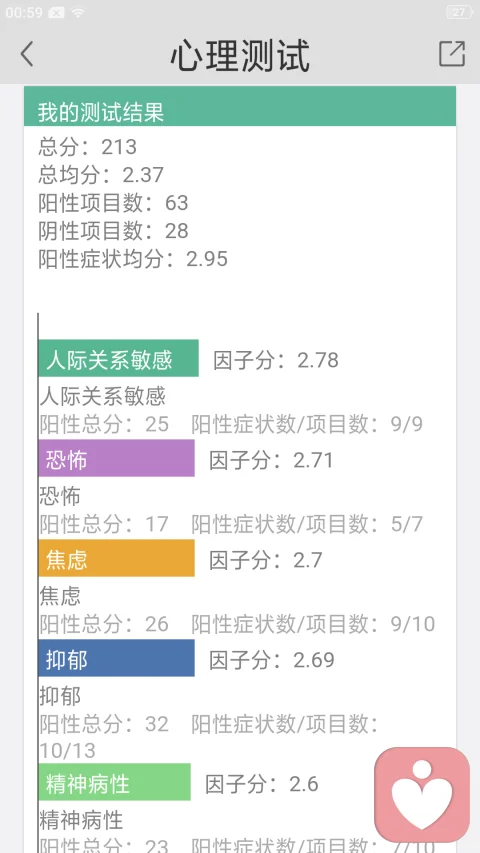Screen dimensions: 480x853
Task: Select the 精神病性 light green bar
Action: click(x=114, y=782)
